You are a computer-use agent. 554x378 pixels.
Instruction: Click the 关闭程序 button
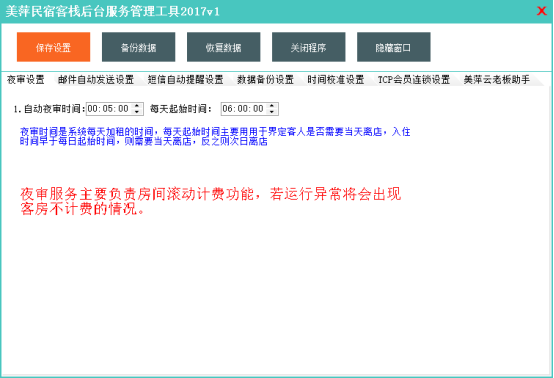308,47
